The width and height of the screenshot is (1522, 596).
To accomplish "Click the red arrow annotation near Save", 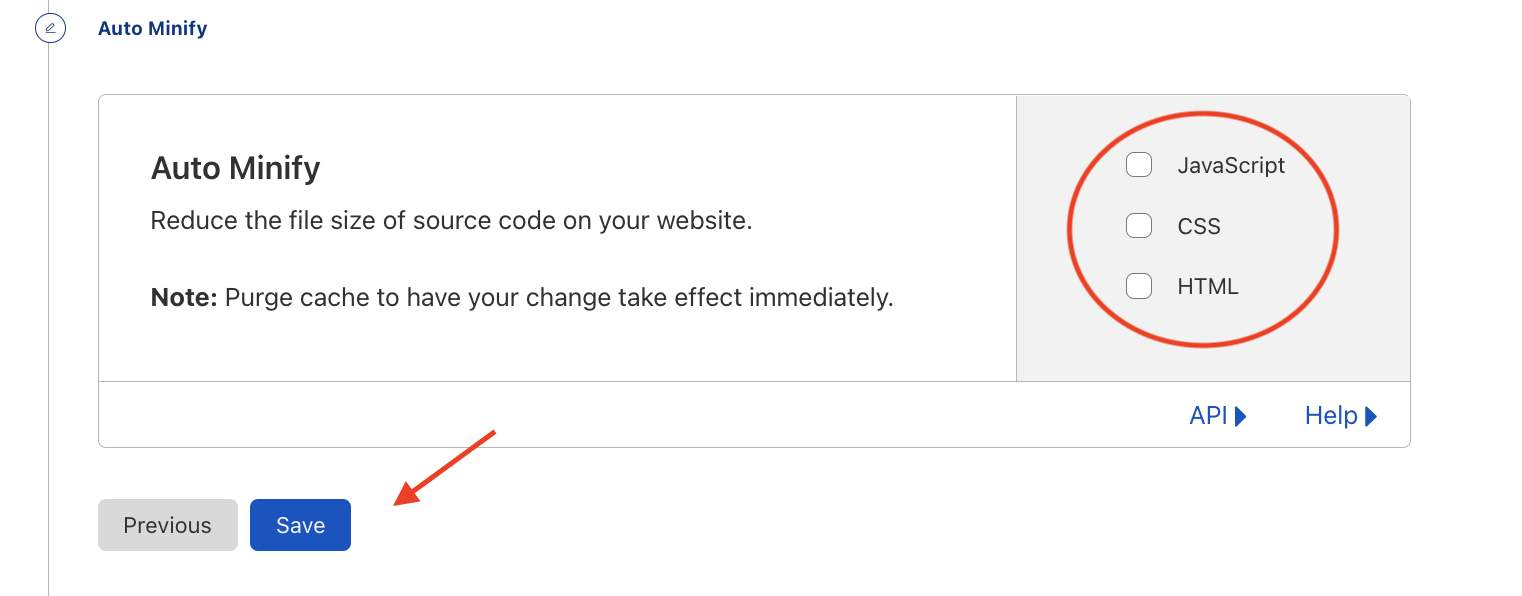I will (x=445, y=468).
